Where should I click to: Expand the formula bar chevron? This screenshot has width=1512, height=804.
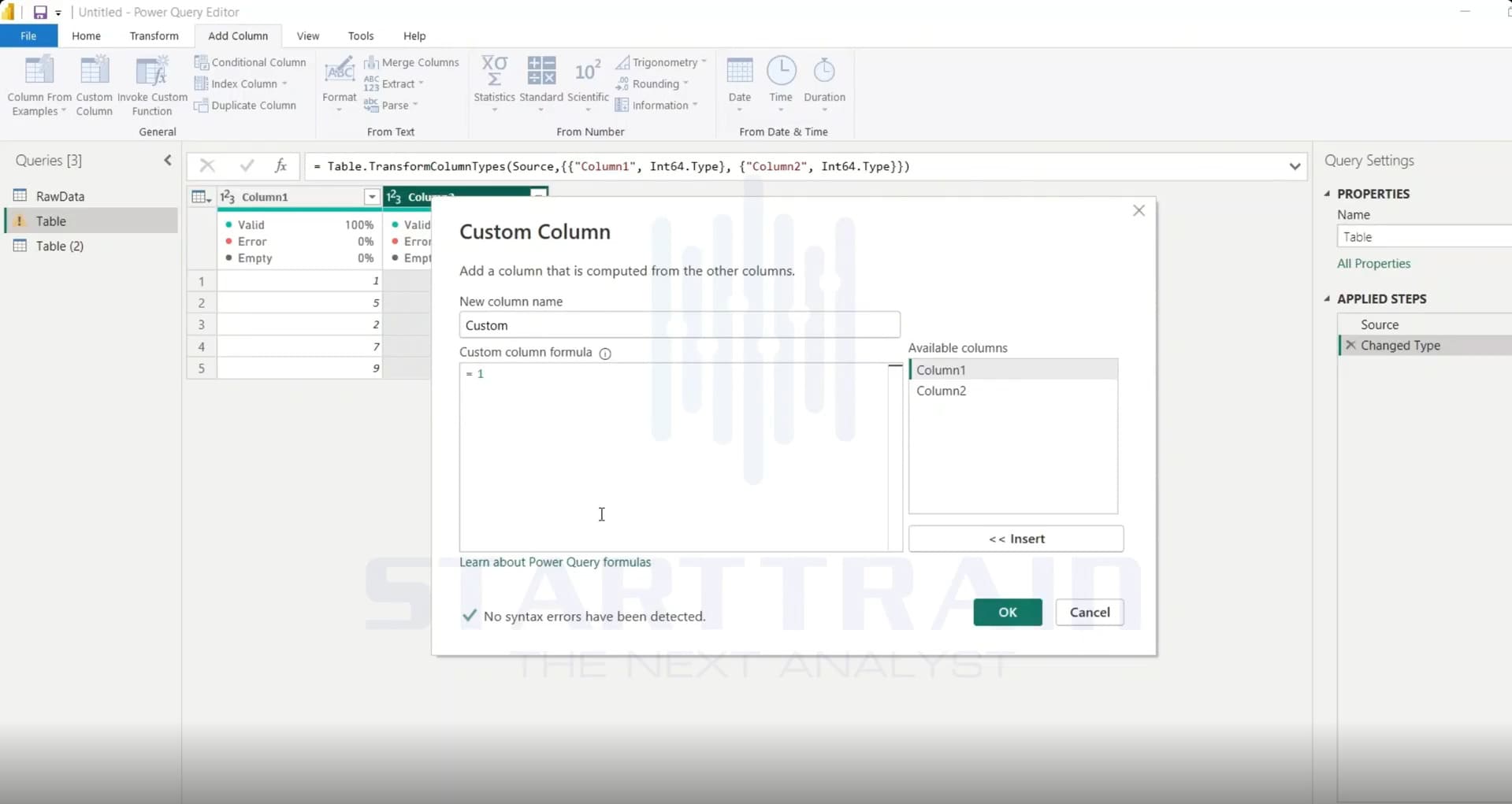pos(1295,166)
